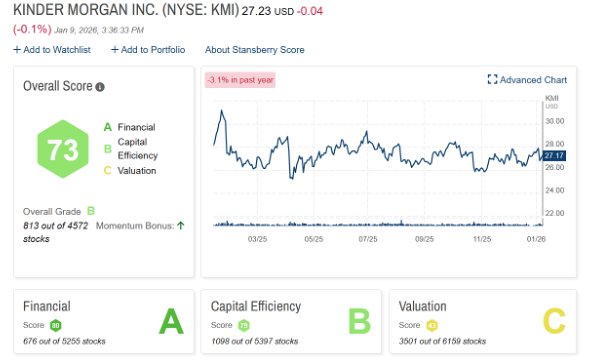Click Capital Efficiency label in Overall Score legend
Screen dimensions: 590x360
pyautogui.click(x=137, y=149)
